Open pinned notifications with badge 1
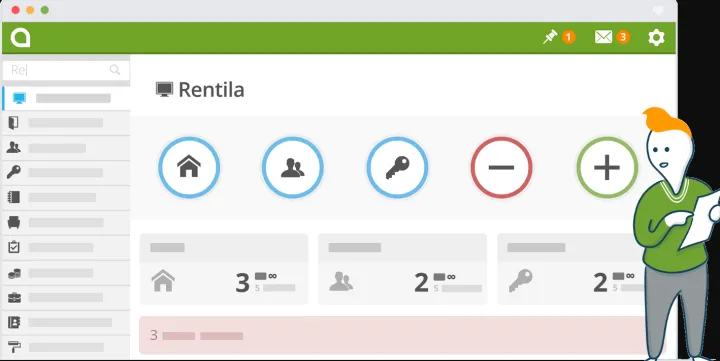 tap(558, 37)
